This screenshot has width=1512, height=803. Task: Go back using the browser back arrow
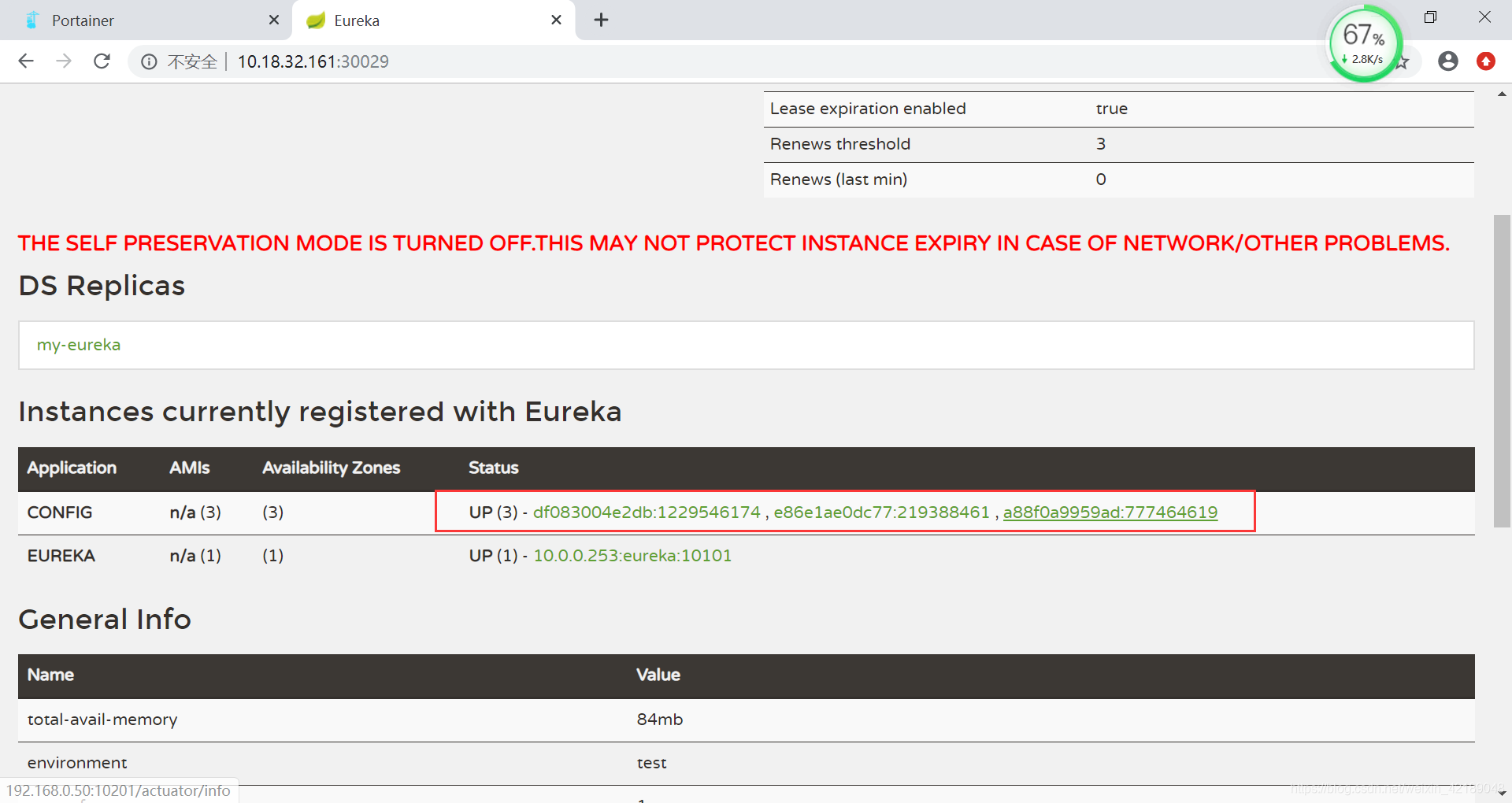[x=26, y=61]
